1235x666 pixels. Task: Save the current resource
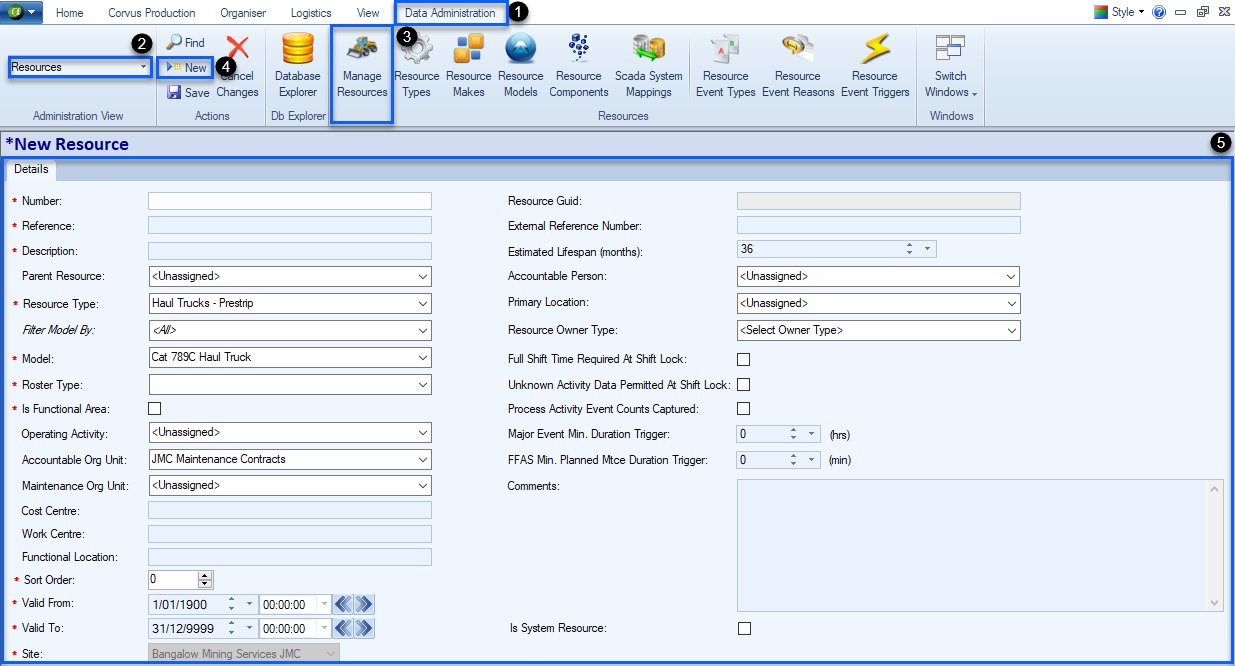coord(188,92)
